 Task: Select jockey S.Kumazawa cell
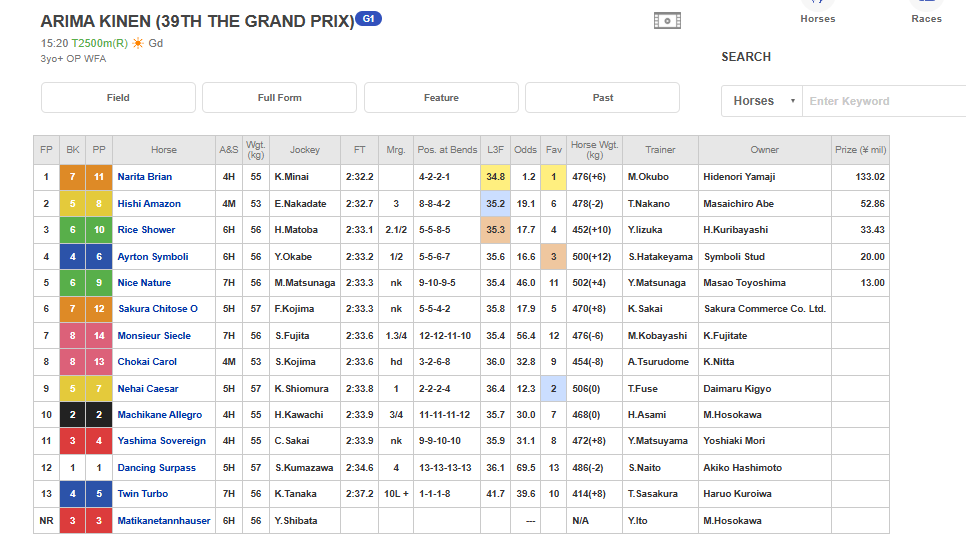[305, 468]
